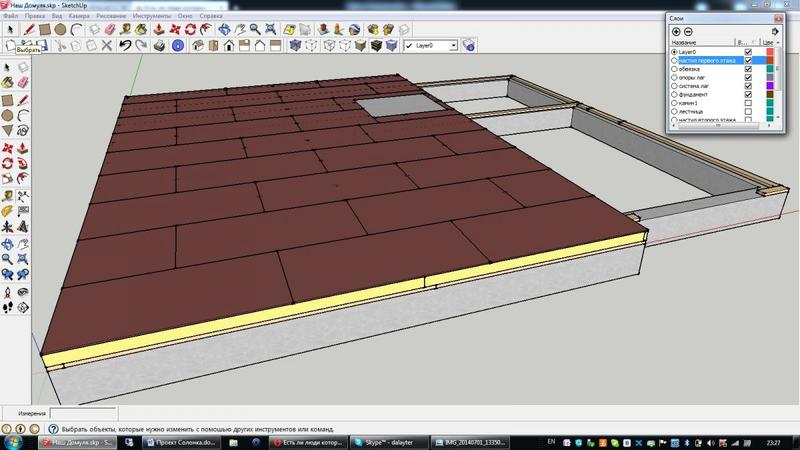Image resolution: width=800 pixels, height=450 pixels.
Task: Set фундамент layer as active via radio button
Action: [x=674, y=94]
